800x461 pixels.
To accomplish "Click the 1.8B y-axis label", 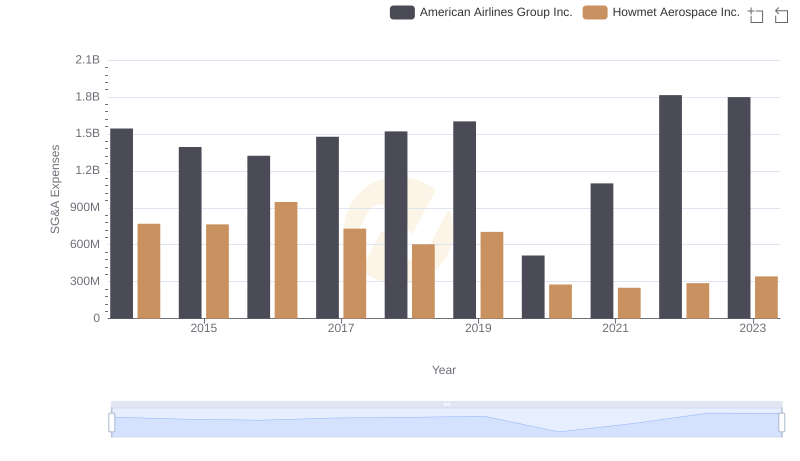I will tap(87, 97).
